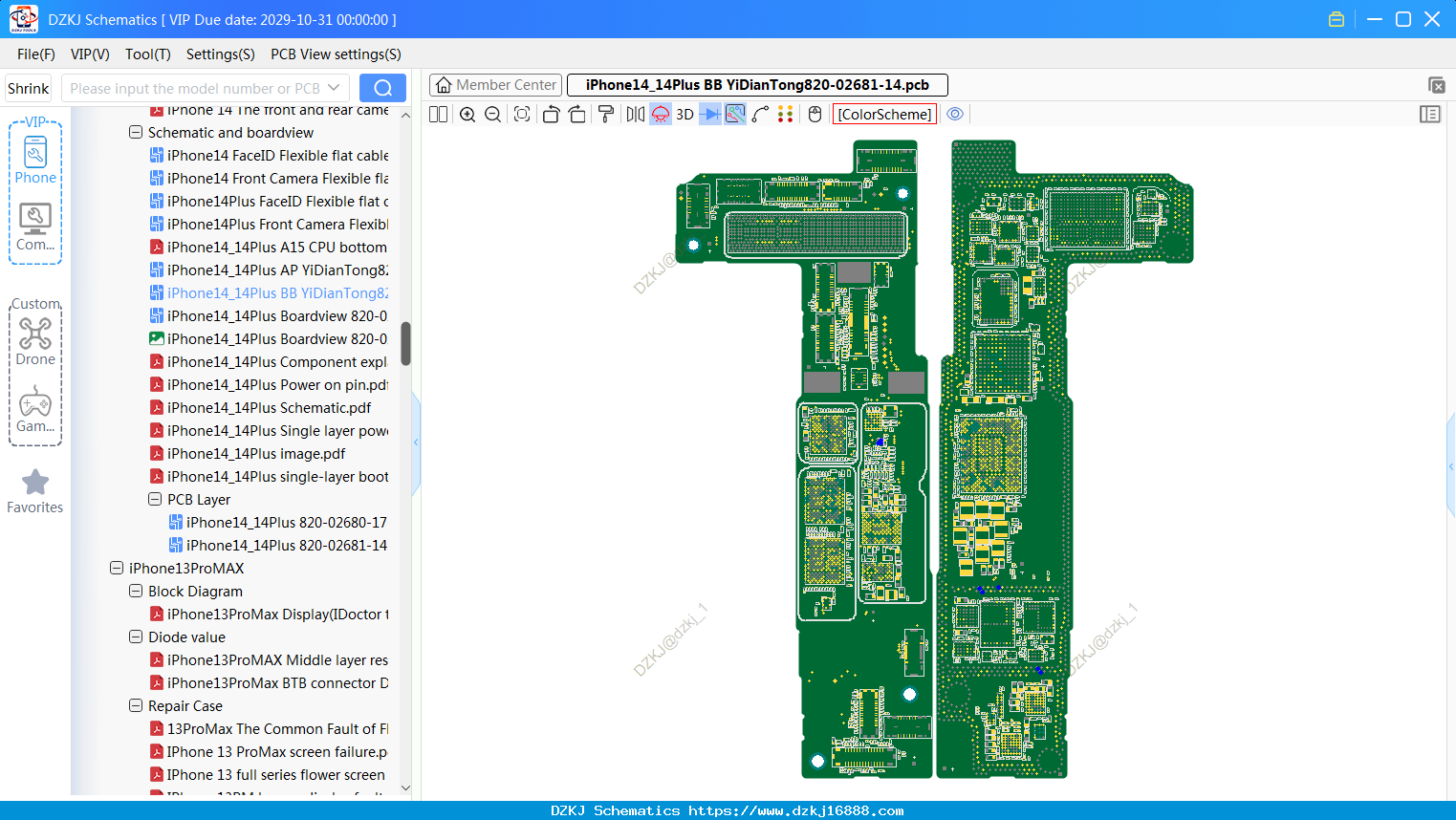Open the colored dots legend tool
Viewport: 1456px width, 820px height.
(x=786, y=115)
